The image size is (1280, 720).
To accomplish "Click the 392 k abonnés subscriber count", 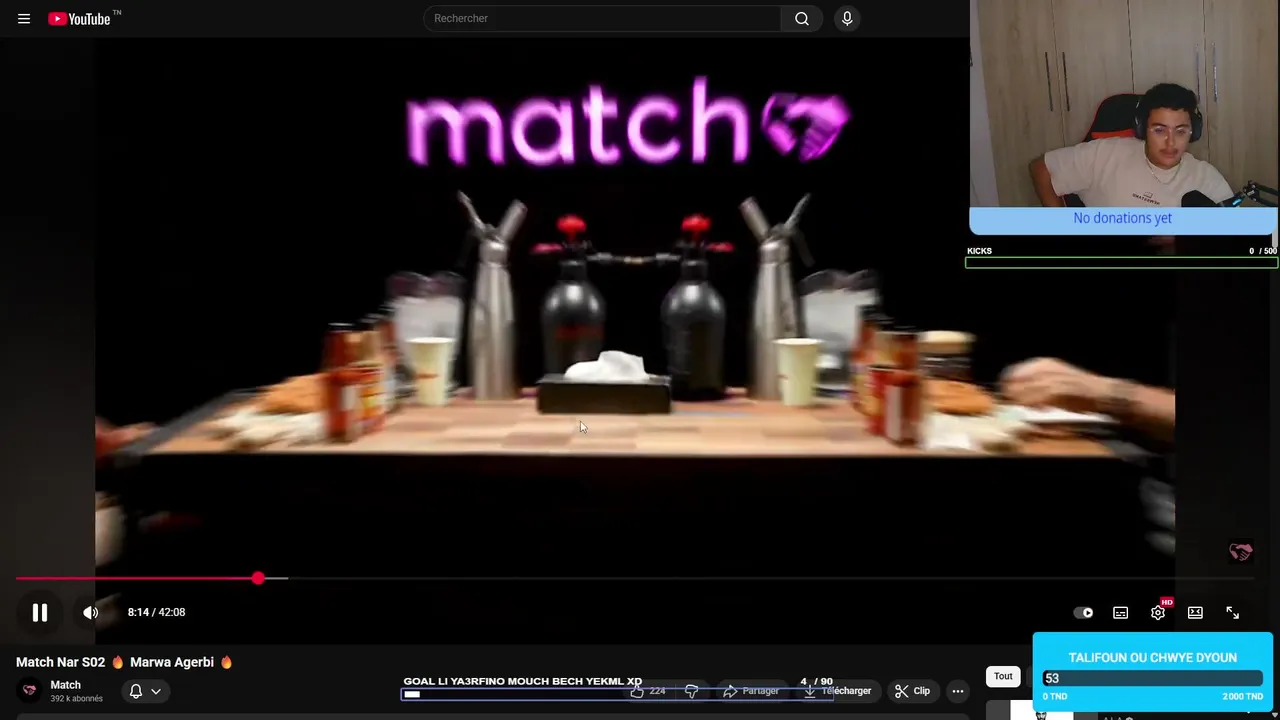I will (x=76, y=699).
